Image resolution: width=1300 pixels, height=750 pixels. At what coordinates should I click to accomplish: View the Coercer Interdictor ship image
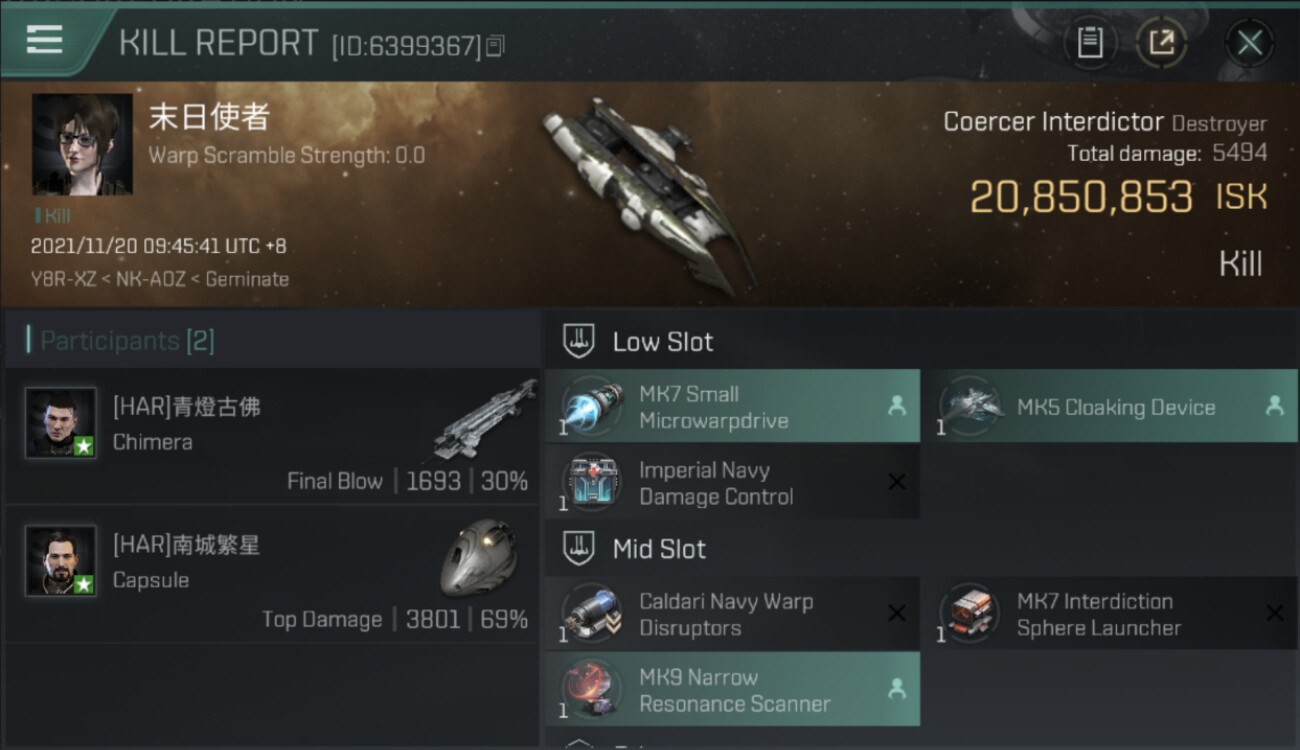coord(646,194)
